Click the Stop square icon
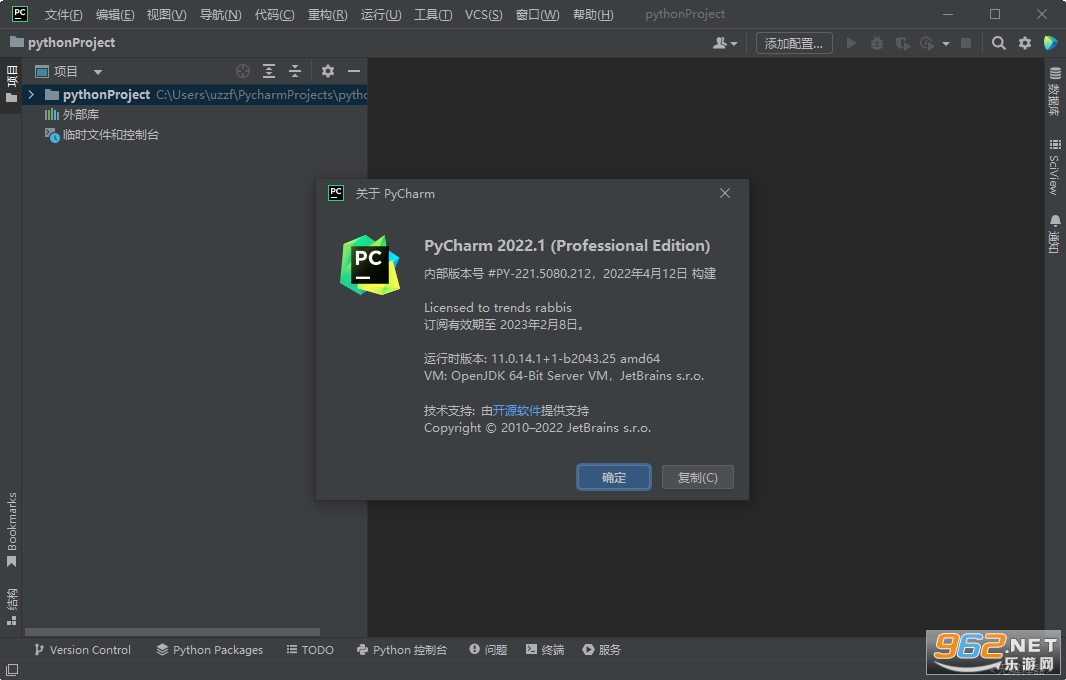 tap(965, 44)
